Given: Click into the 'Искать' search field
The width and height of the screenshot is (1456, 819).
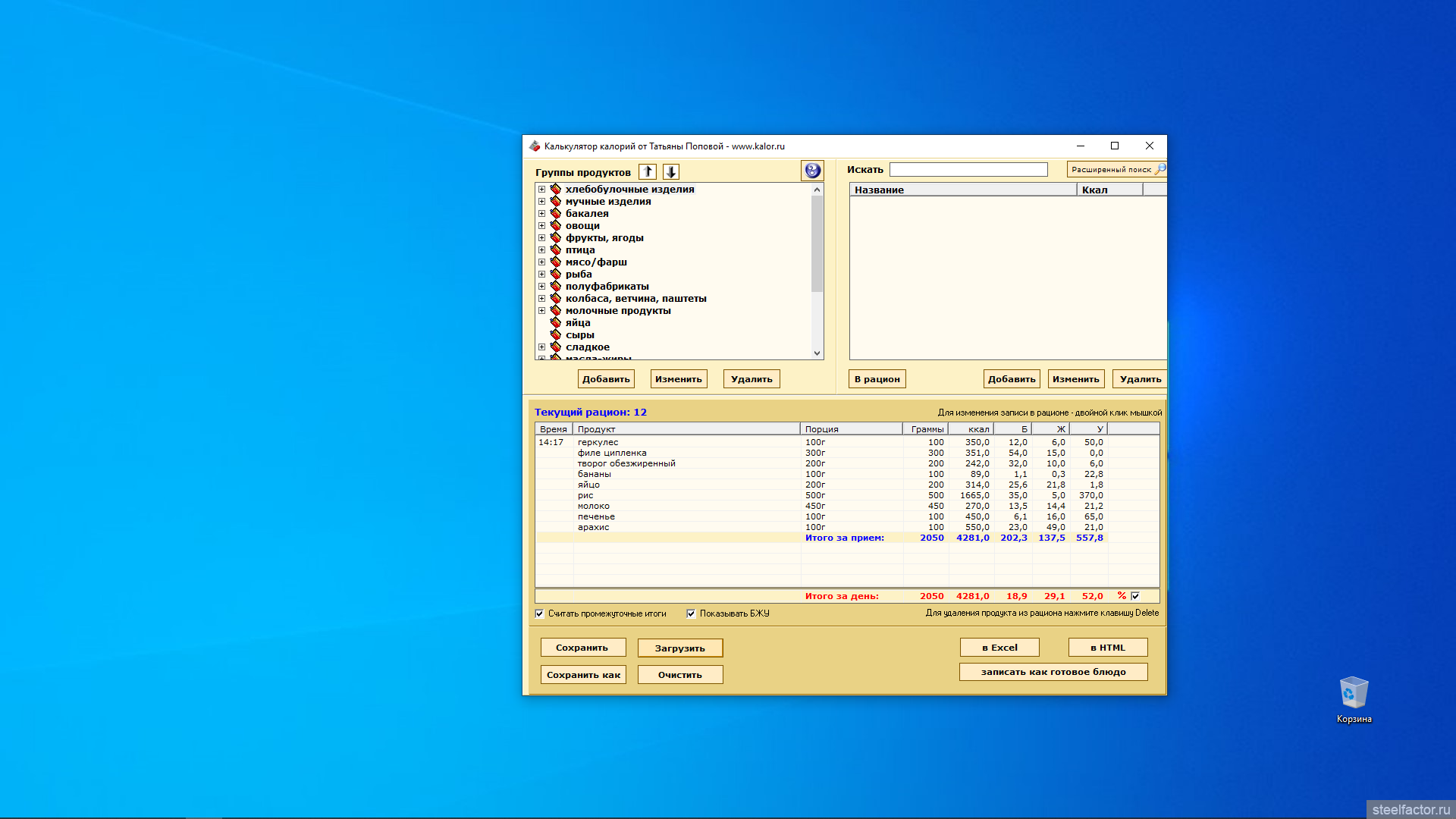Looking at the screenshot, I should coord(968,170).
